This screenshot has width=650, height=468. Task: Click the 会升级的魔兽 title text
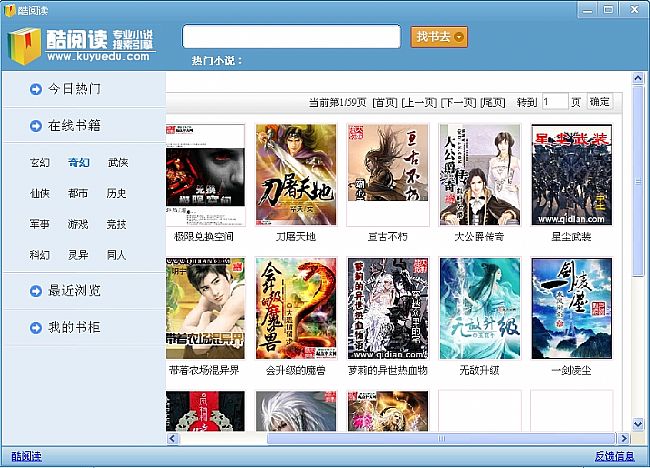point(296,370)
